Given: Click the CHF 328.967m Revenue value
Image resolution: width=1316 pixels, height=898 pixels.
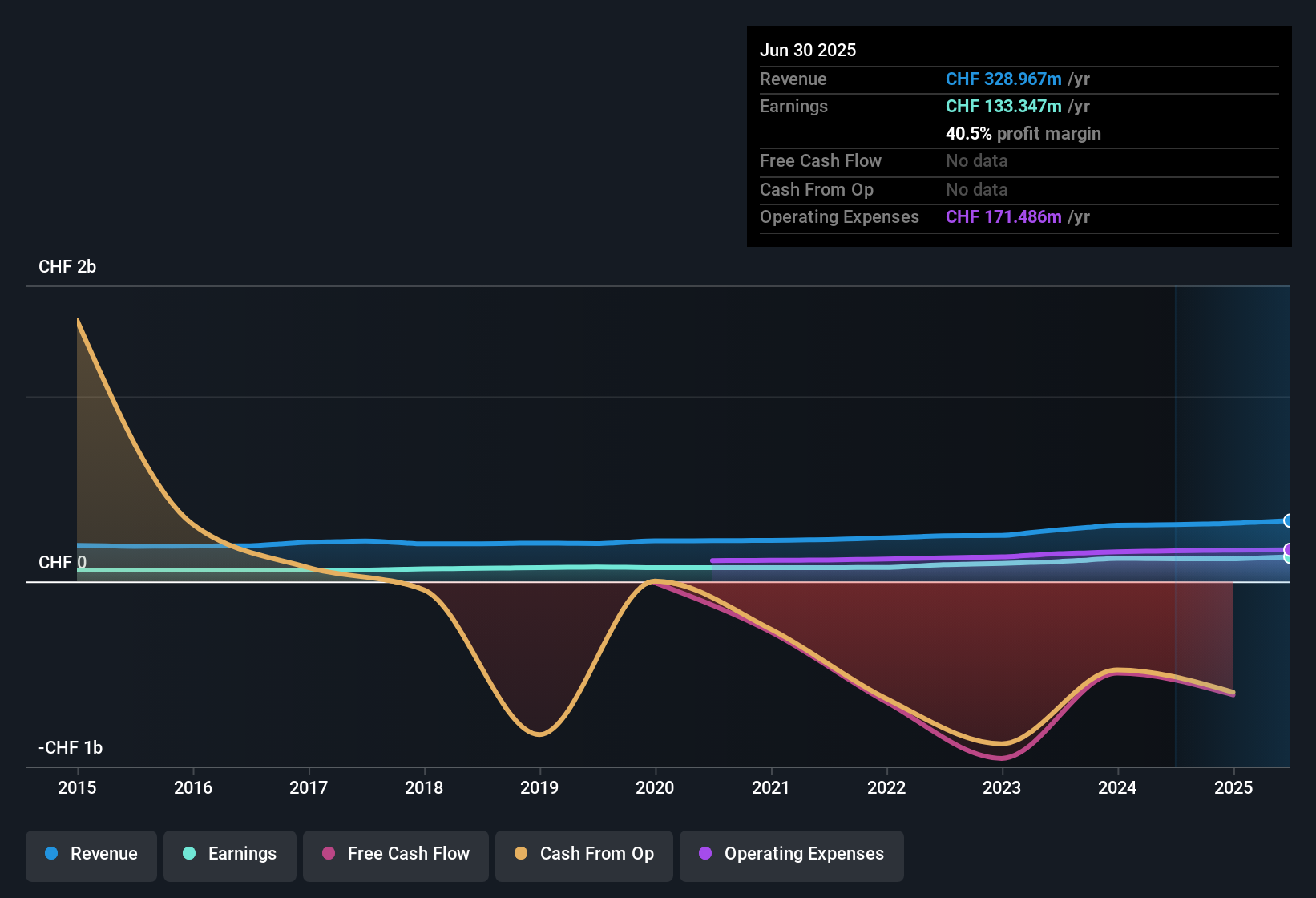Looking at the screenshot, I should (x=1001, y=79).
